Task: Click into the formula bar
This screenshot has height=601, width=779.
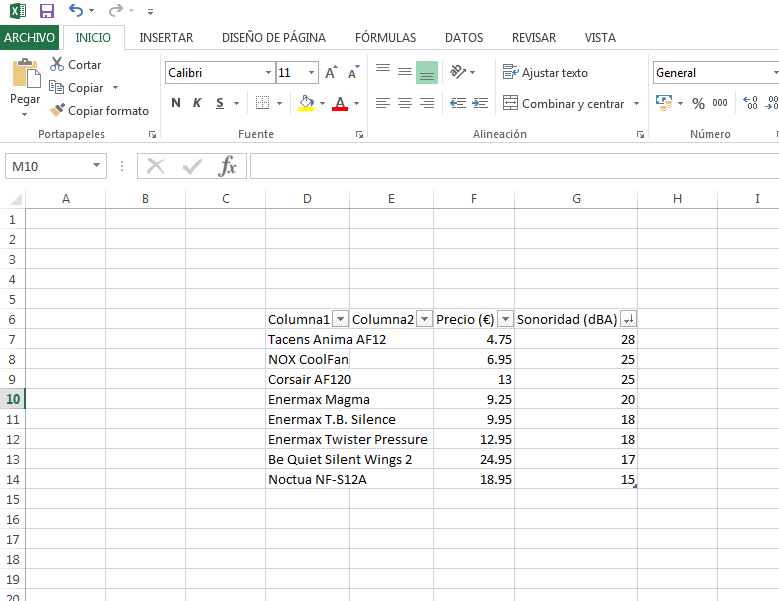Action: pos(514,166)
